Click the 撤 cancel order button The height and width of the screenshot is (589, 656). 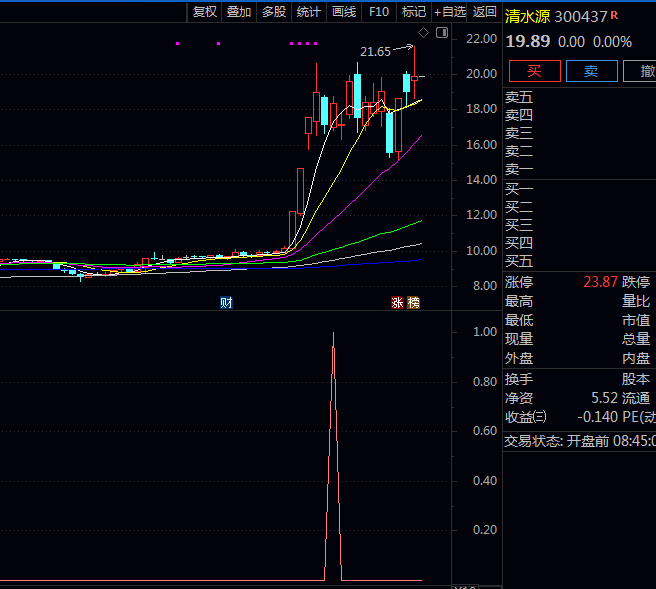coord(638,71)
